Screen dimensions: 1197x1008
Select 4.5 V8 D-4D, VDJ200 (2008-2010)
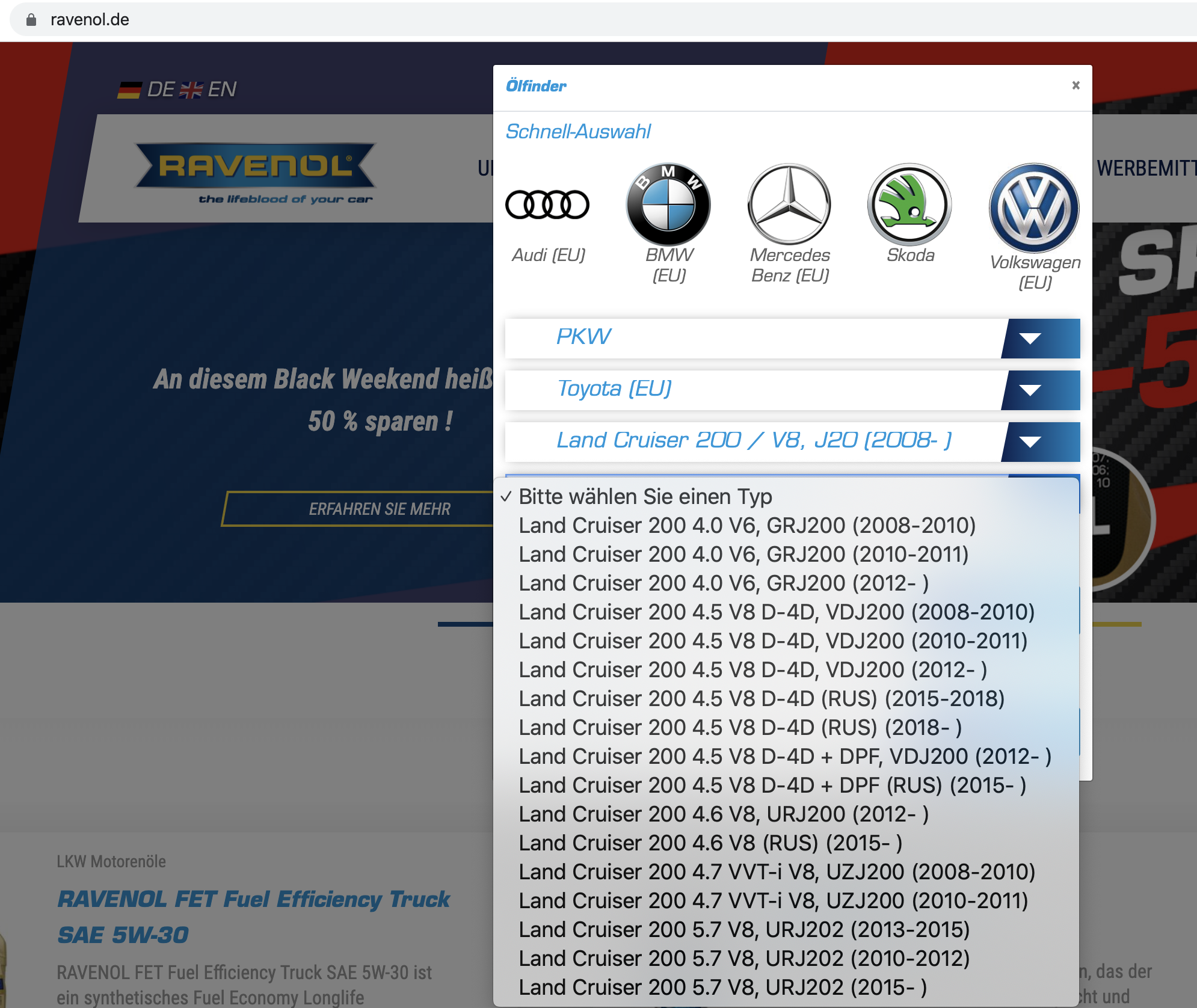786,612
